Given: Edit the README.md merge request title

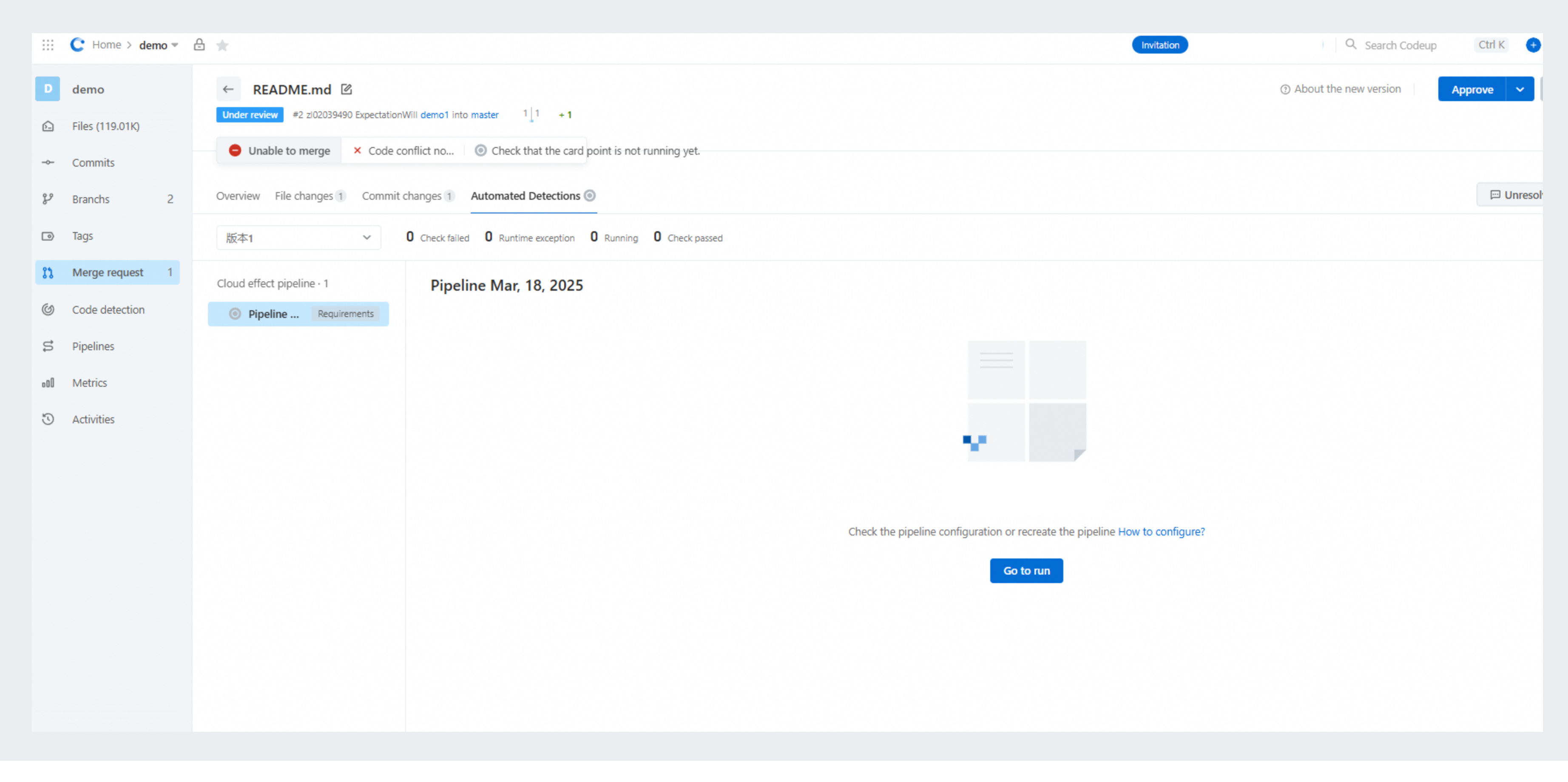Looking at the screenshot, I should tap(347, 89).
